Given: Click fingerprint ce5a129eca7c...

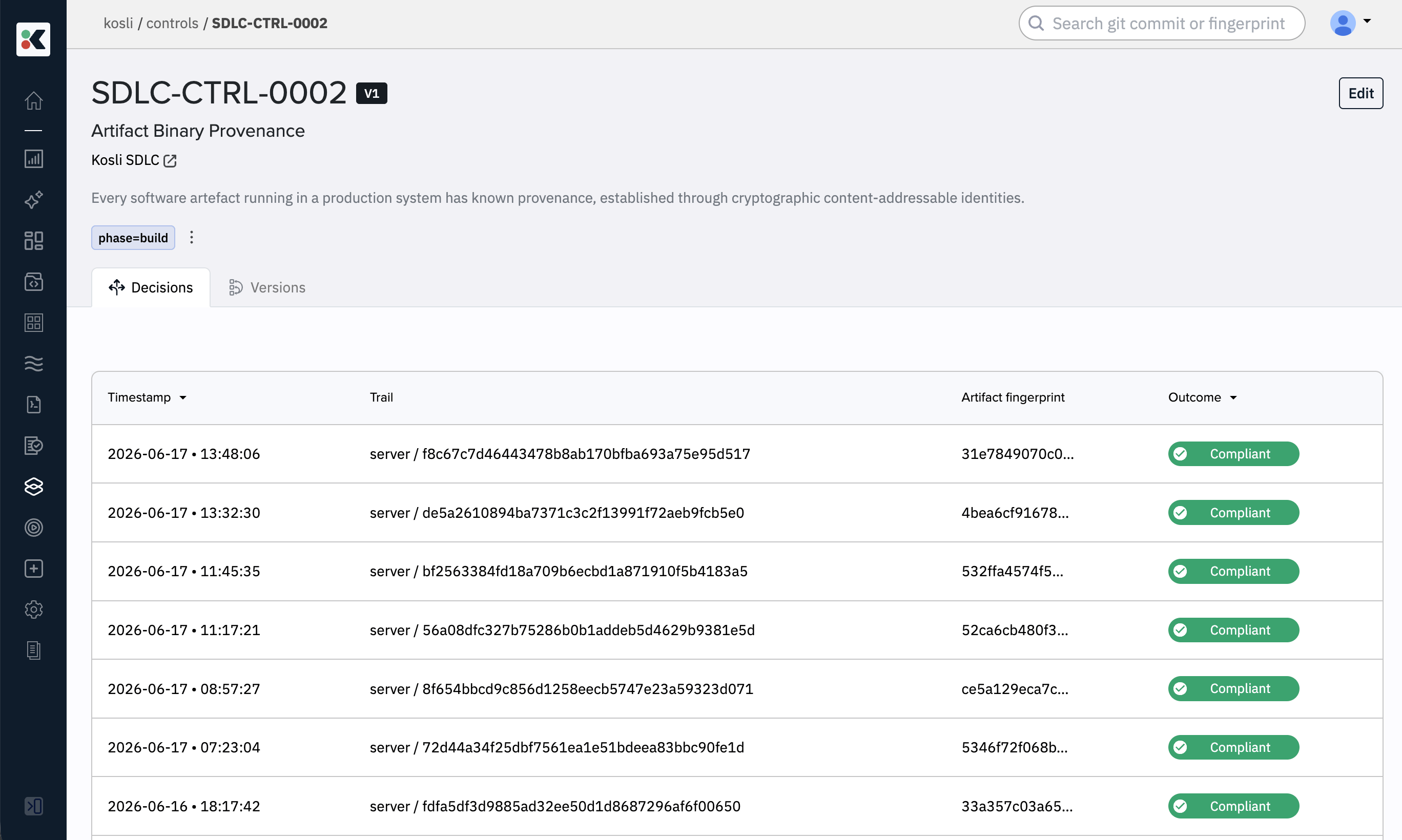Looking at the screenshot, I should [1015, 689].
